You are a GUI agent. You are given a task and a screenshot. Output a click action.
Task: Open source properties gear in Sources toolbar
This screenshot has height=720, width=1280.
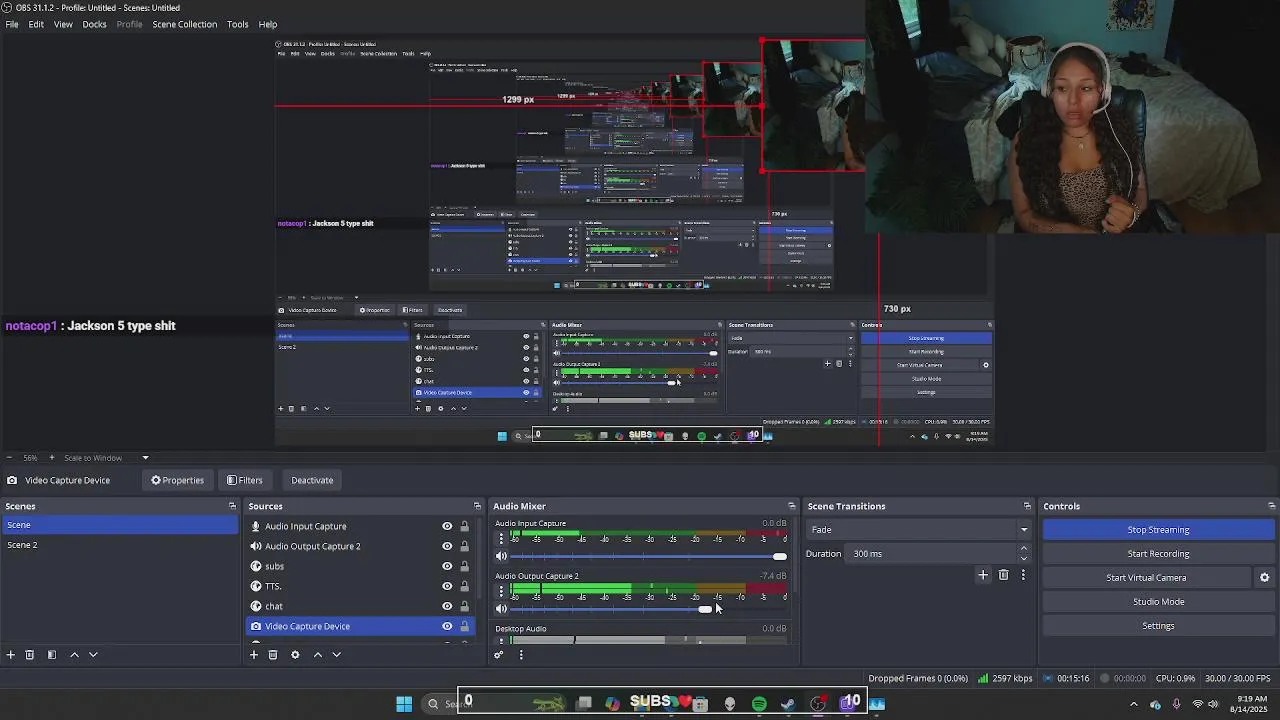(x=295, y=655)
